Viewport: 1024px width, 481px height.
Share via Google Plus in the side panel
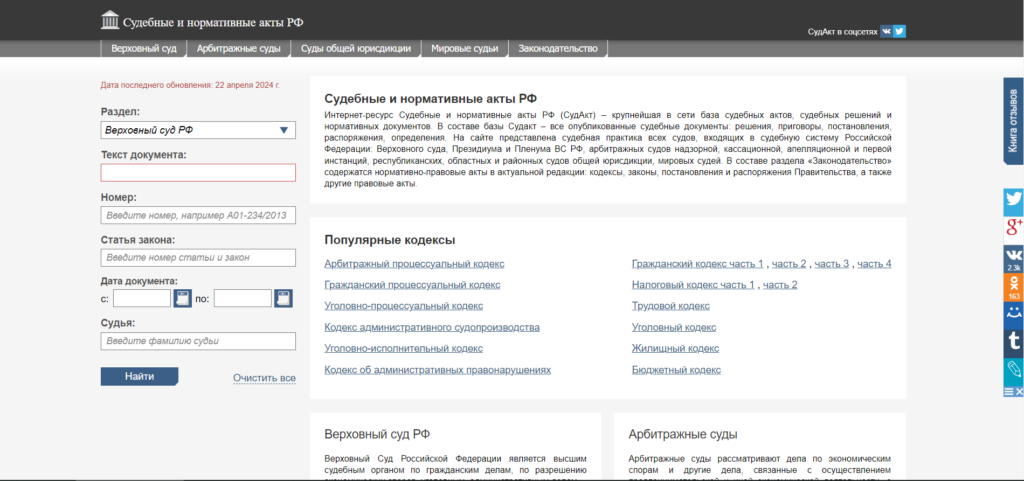coord(1013,229)
